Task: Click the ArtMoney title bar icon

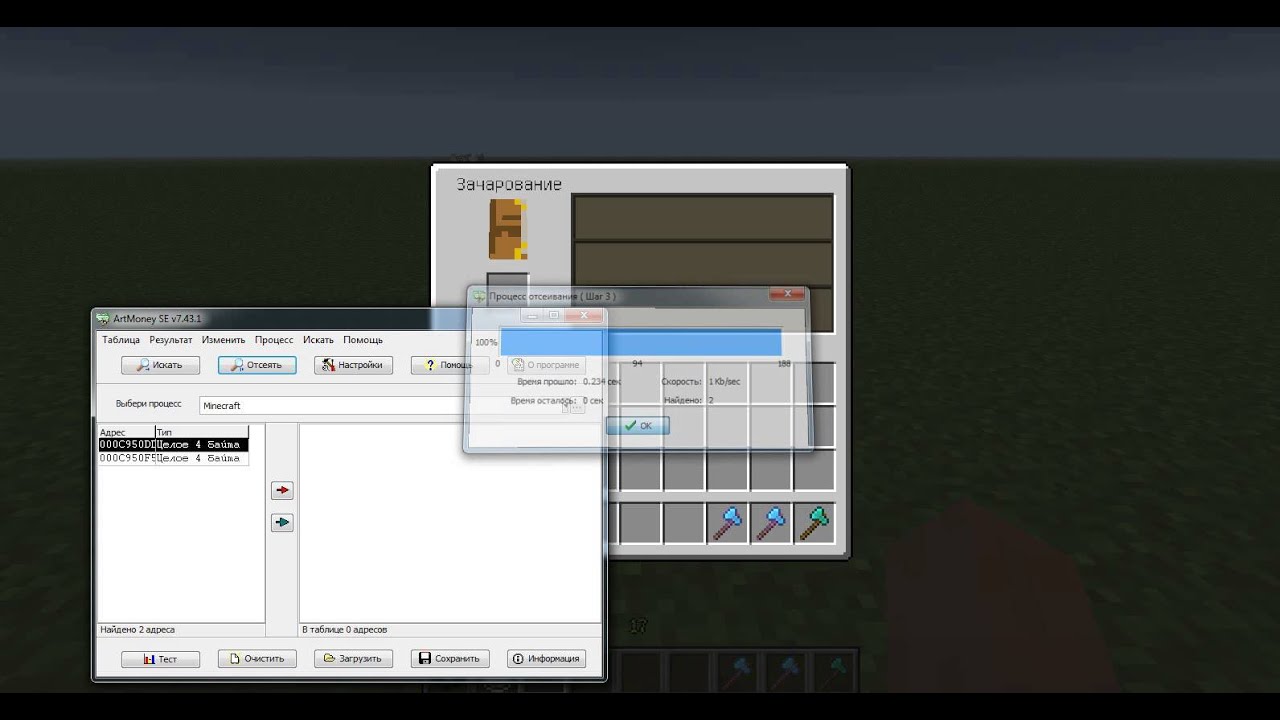Action: 102,319
